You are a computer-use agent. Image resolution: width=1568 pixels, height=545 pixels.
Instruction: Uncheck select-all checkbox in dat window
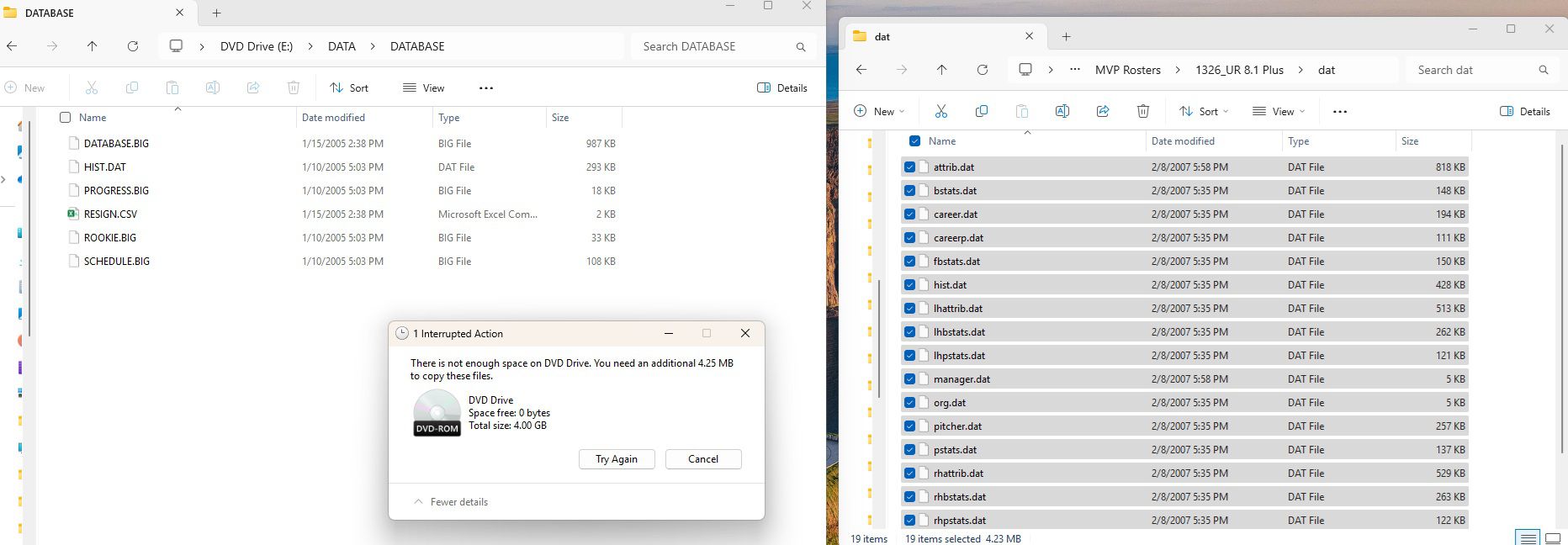pos(914,141)
